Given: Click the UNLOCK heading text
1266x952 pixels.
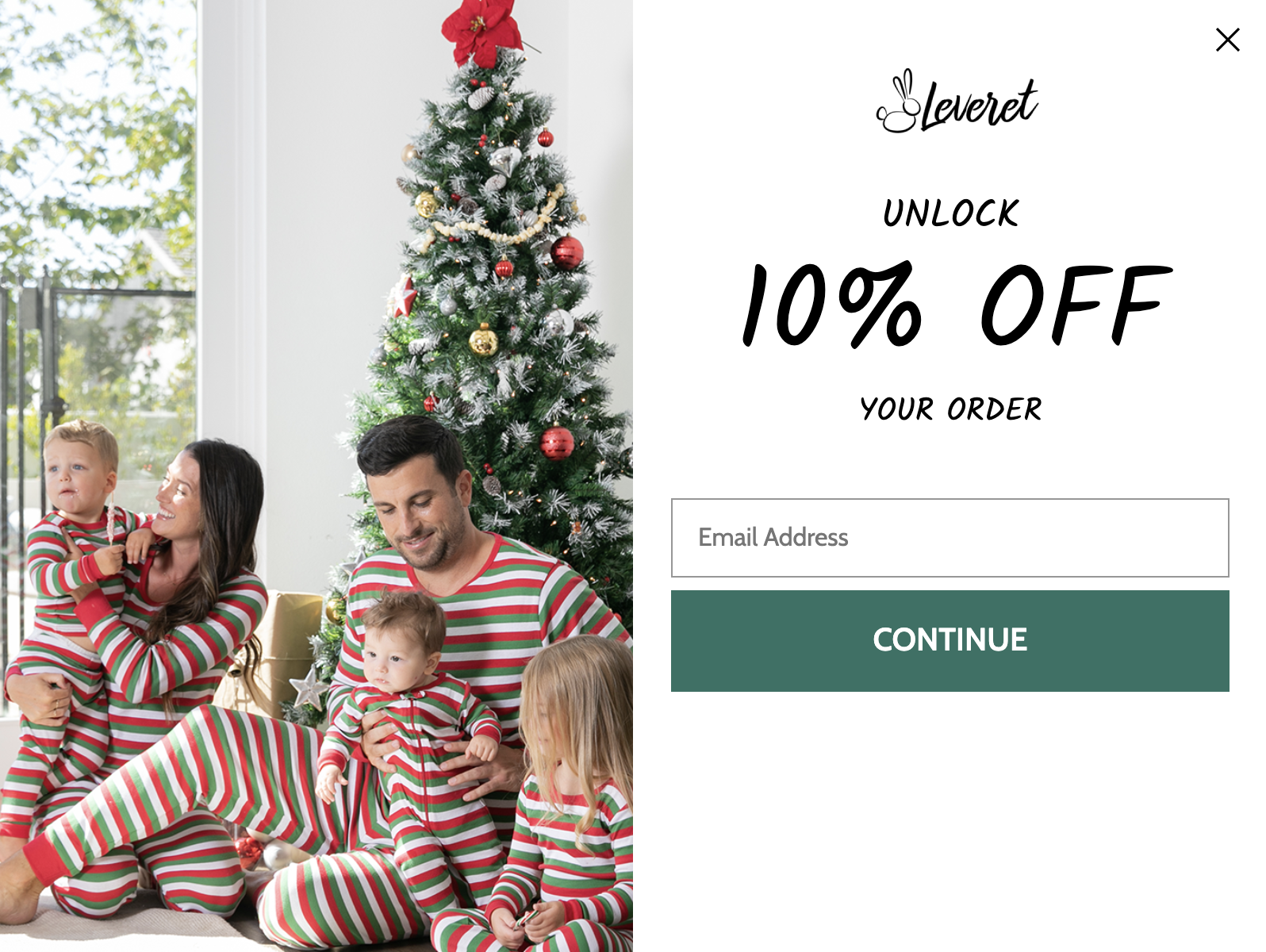Looking at the screenshot, I should click(950, 213).
